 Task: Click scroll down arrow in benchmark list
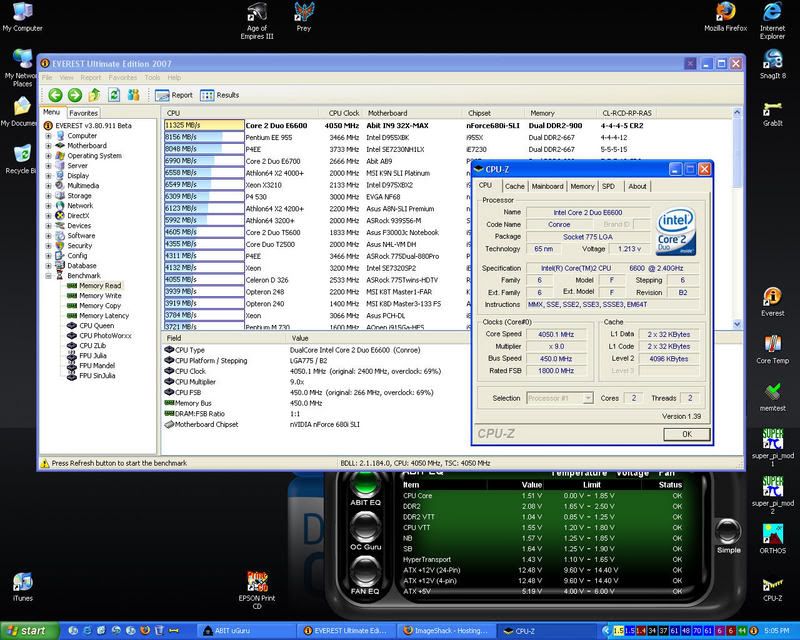click(x=737, y=324)
